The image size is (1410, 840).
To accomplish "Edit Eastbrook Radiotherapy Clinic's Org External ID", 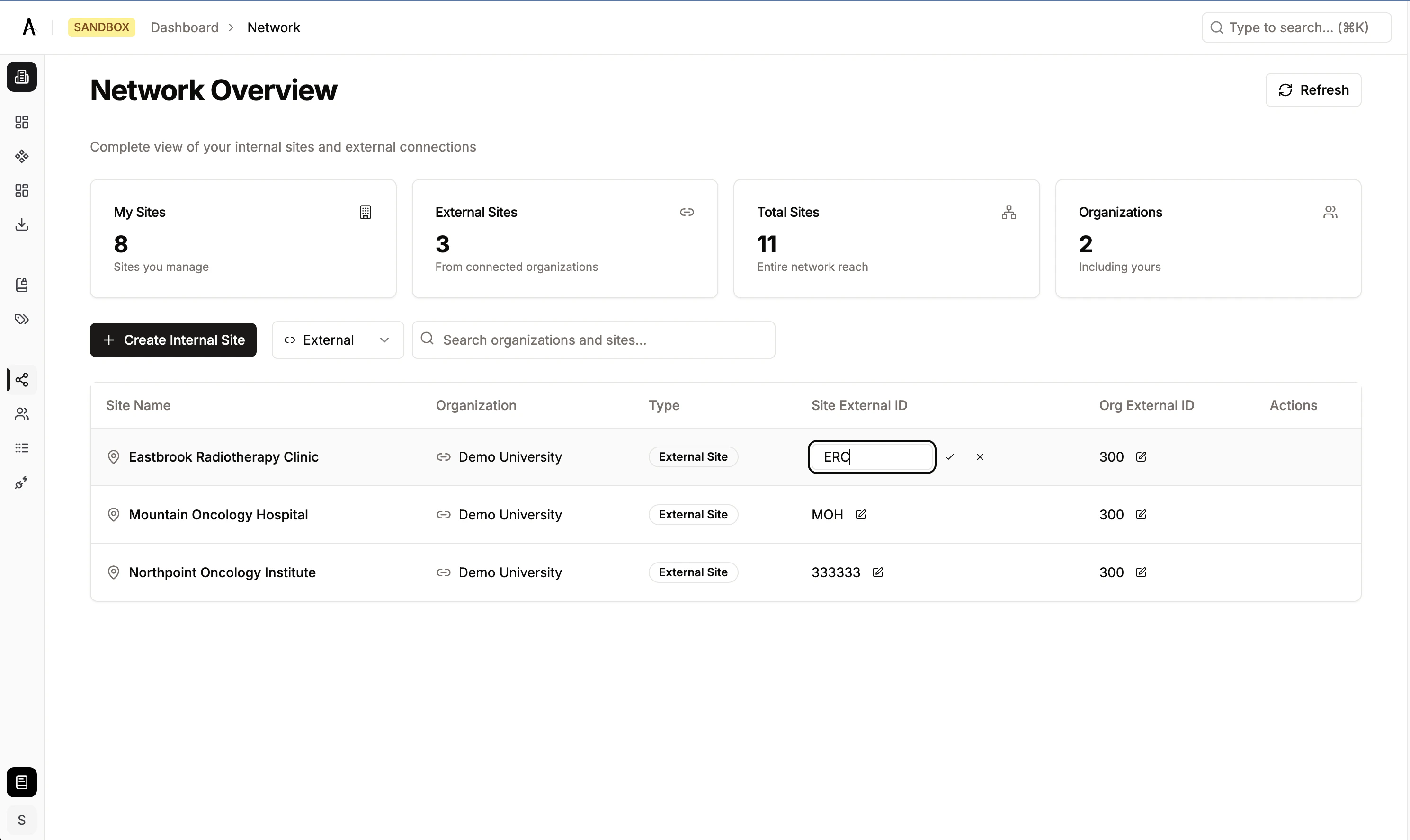I will (x=1141, y=457).
